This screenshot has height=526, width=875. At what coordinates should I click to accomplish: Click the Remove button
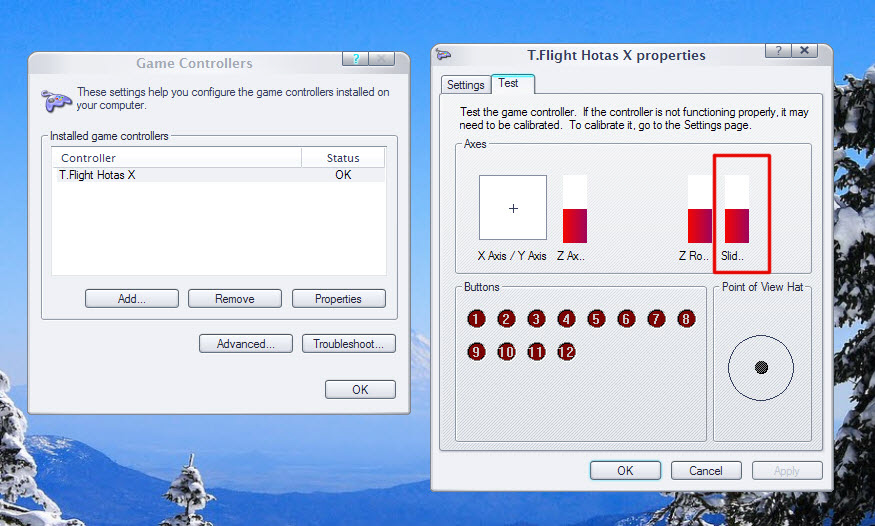(235, 298)
